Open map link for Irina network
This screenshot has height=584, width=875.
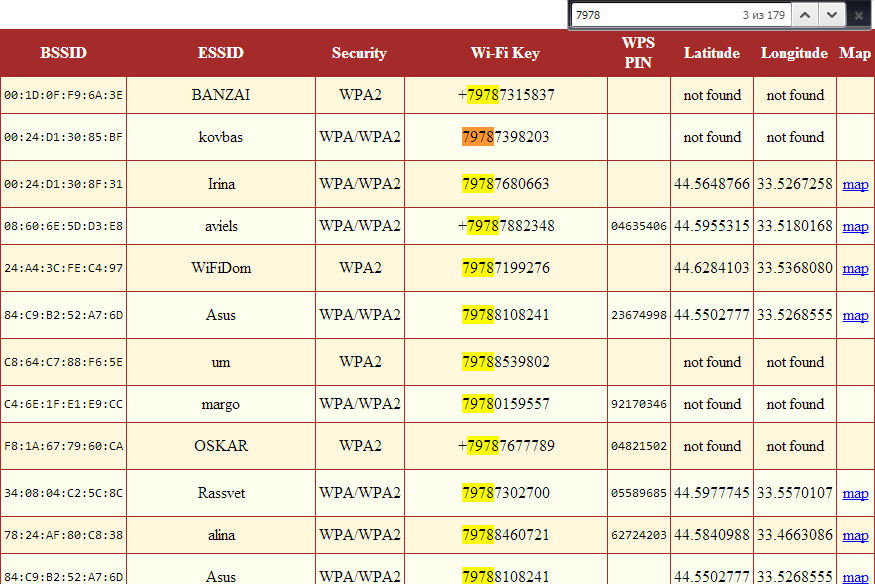[x=855, y=184]
